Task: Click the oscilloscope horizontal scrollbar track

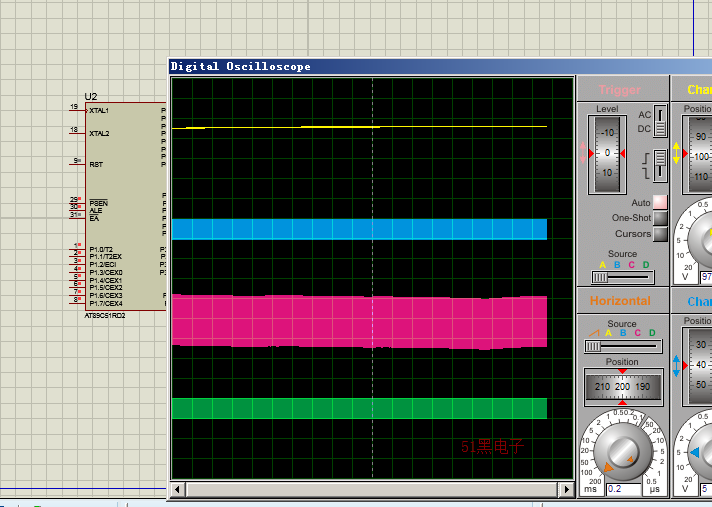Action: point(372,489)
